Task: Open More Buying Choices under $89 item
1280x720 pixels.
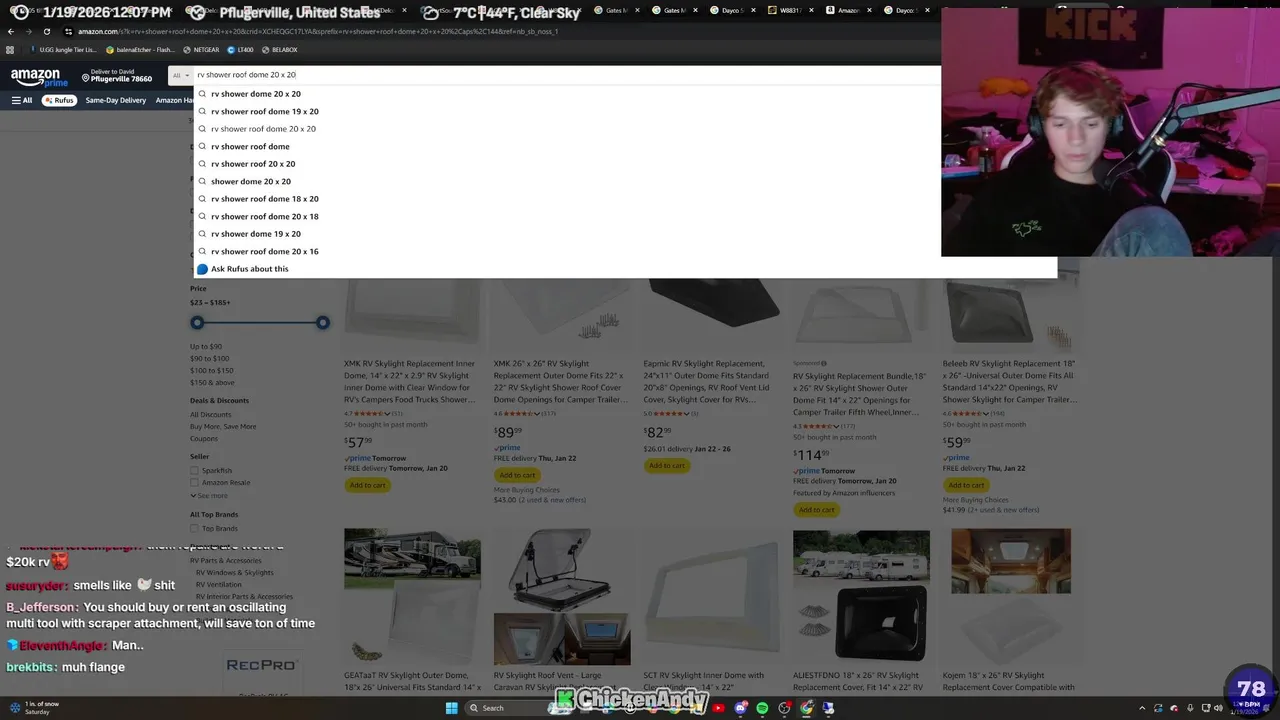Action: pyautogui.click(x=526, y=490)
